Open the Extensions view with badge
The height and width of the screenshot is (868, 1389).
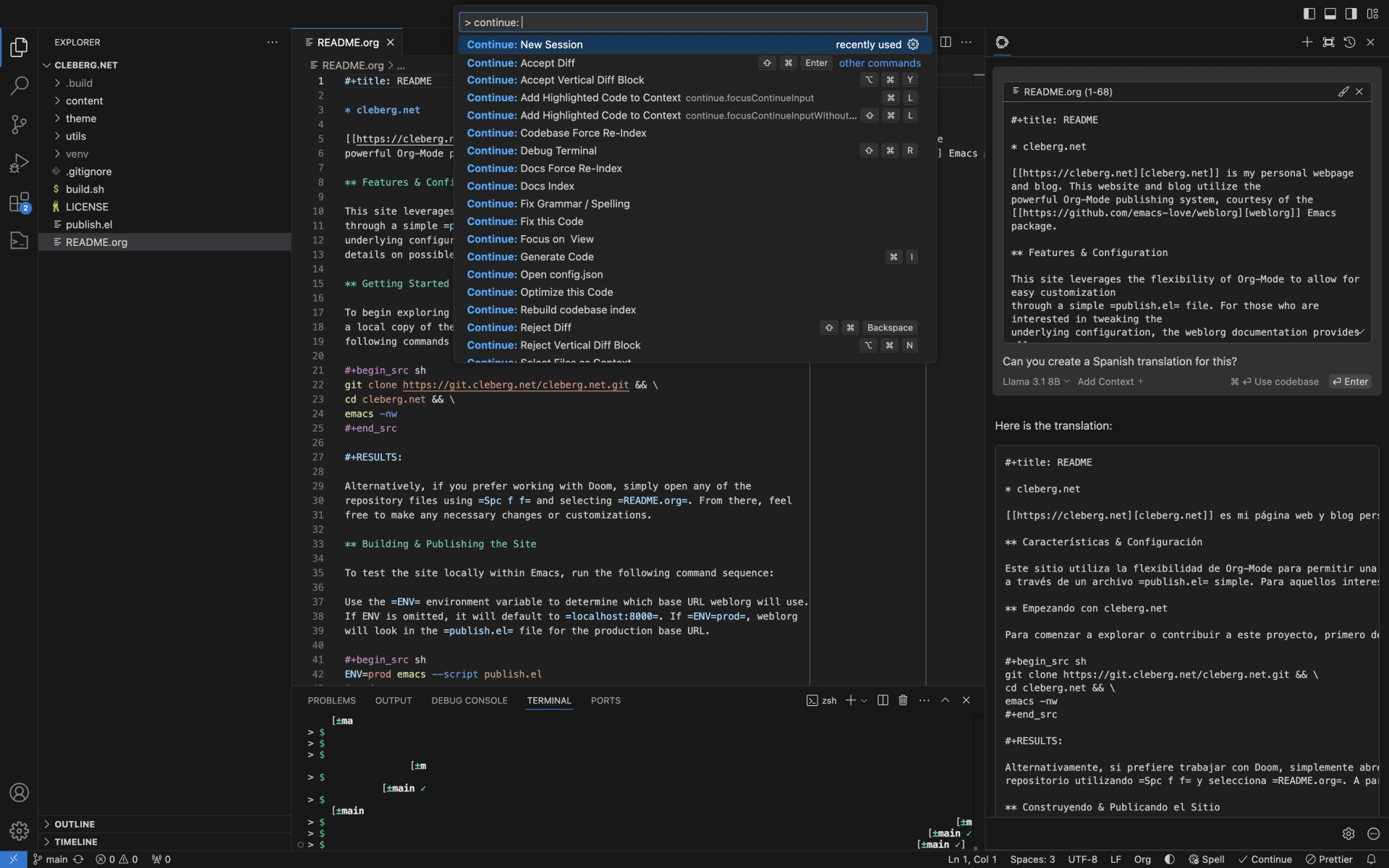click(18, 203)
